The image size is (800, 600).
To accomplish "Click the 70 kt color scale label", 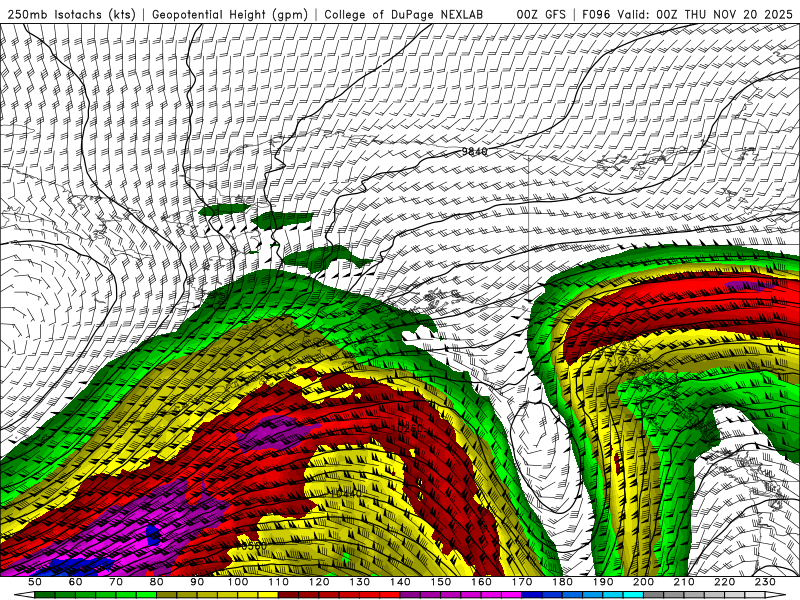I will pos(116,582).
